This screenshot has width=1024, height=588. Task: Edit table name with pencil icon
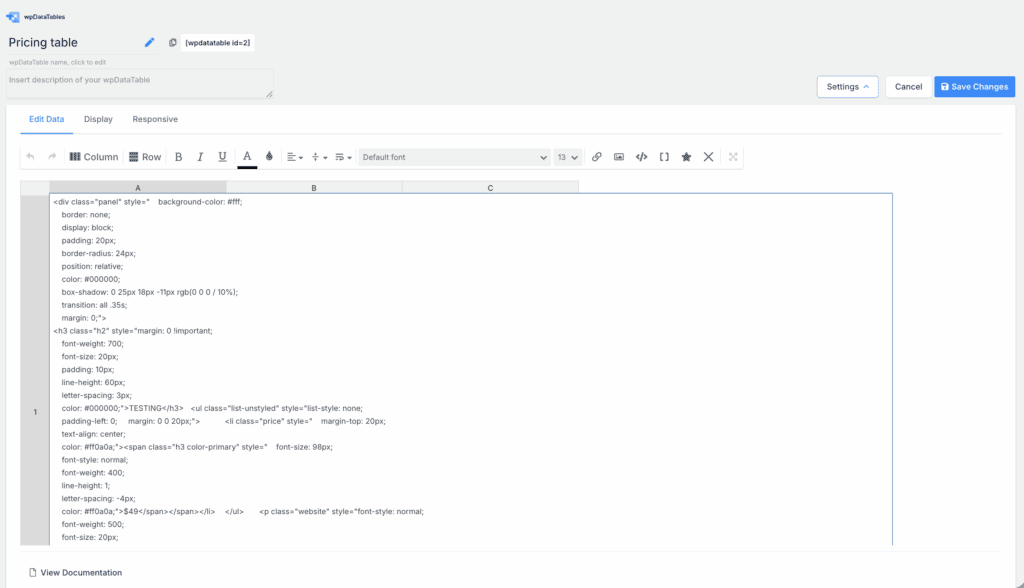point(150,42)
